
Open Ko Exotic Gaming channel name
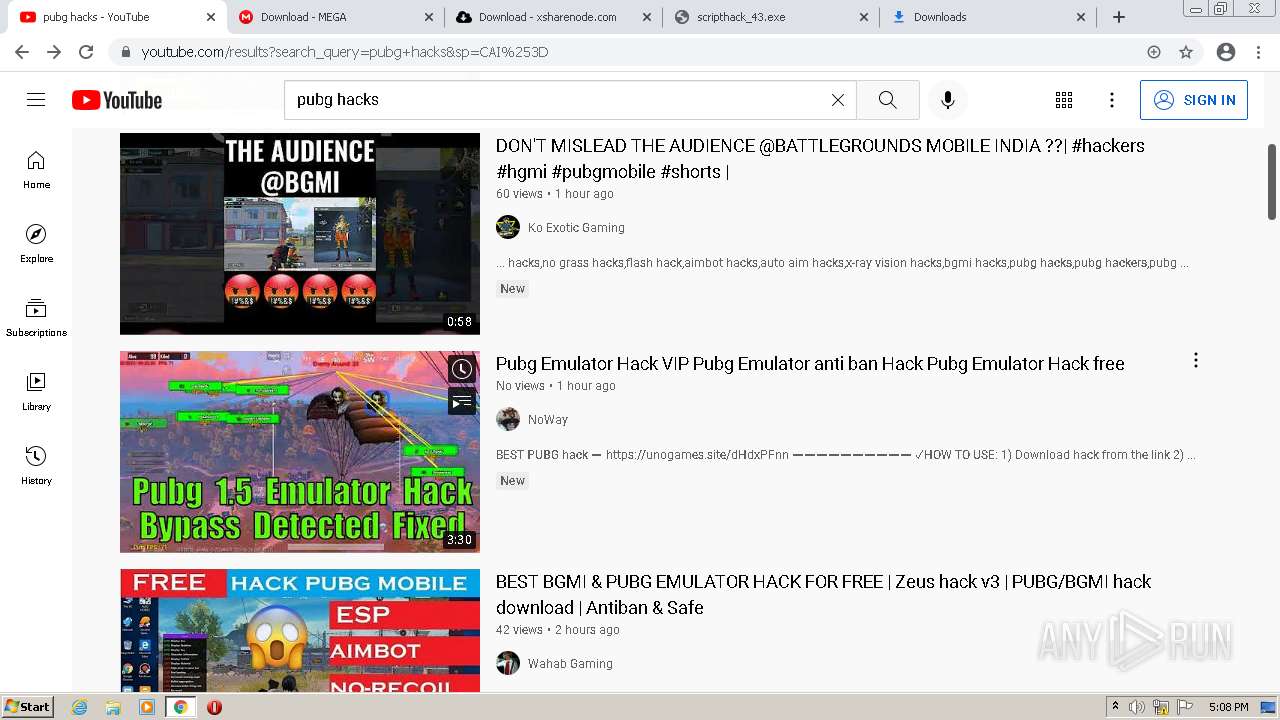pyautogui.click(x=576, y=227)
